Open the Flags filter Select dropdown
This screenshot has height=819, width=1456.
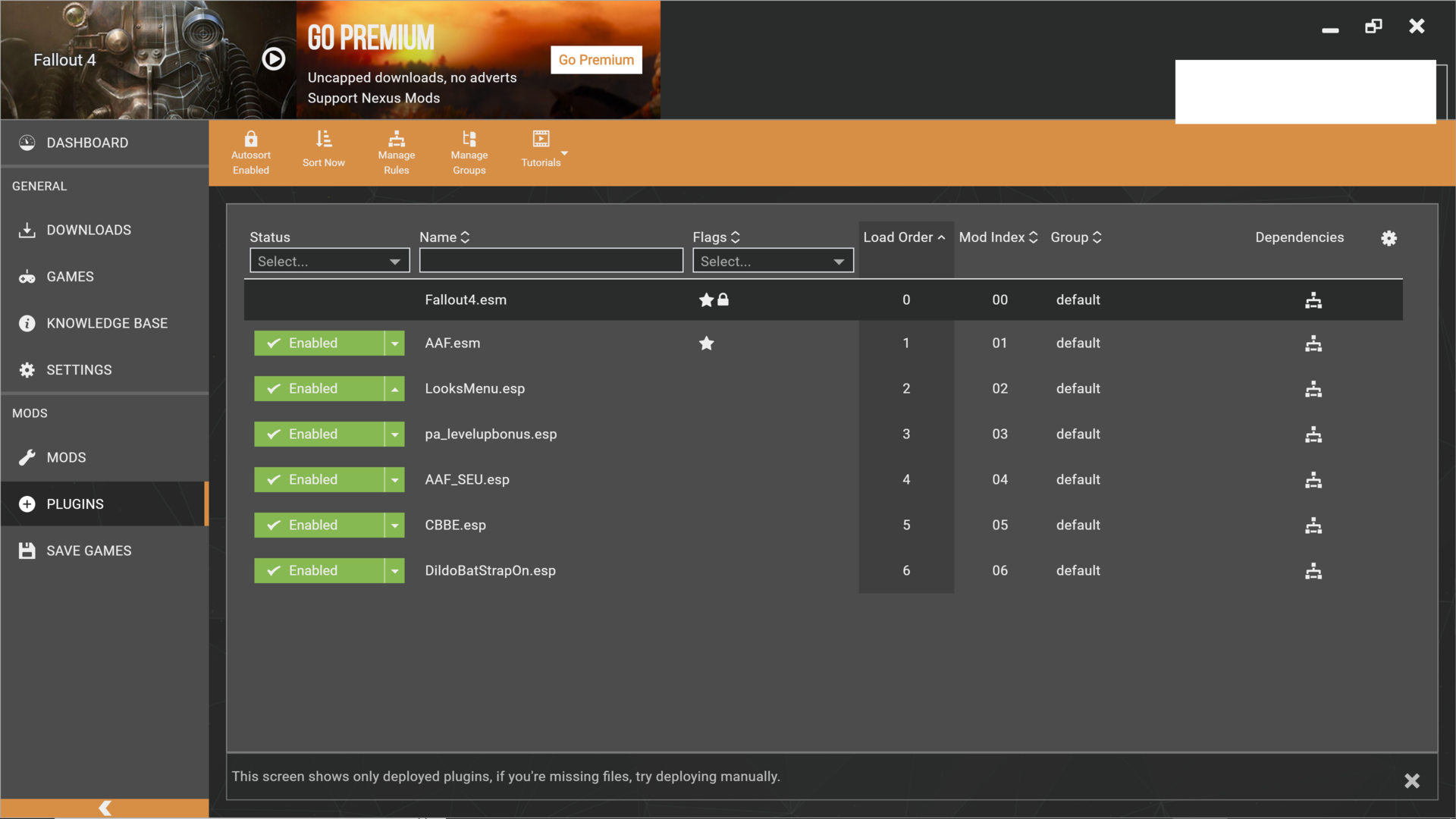773,261
